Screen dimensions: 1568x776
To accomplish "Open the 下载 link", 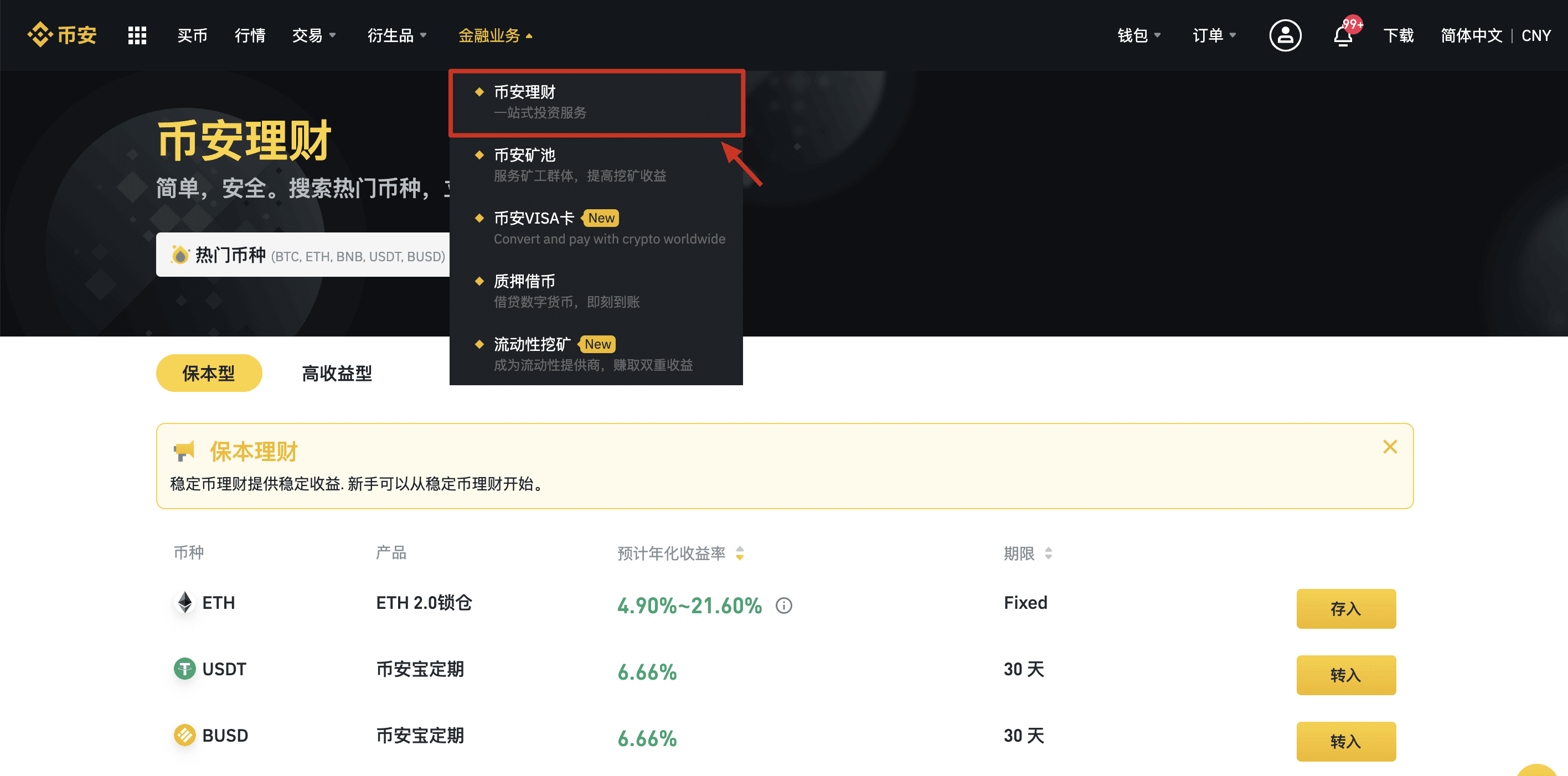I will (x=1398, y=35).
